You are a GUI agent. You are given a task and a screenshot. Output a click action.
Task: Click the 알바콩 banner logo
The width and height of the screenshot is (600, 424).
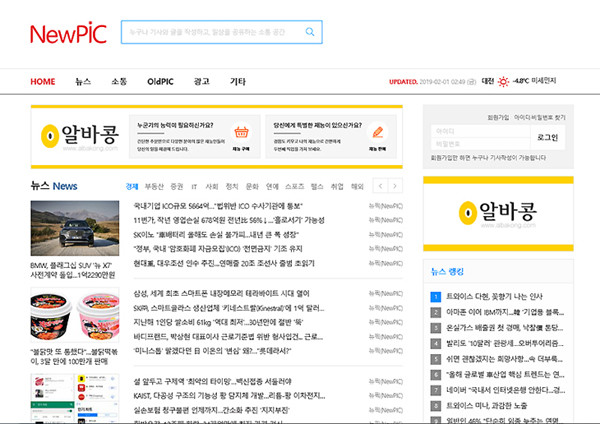click(x=80, y=137)
